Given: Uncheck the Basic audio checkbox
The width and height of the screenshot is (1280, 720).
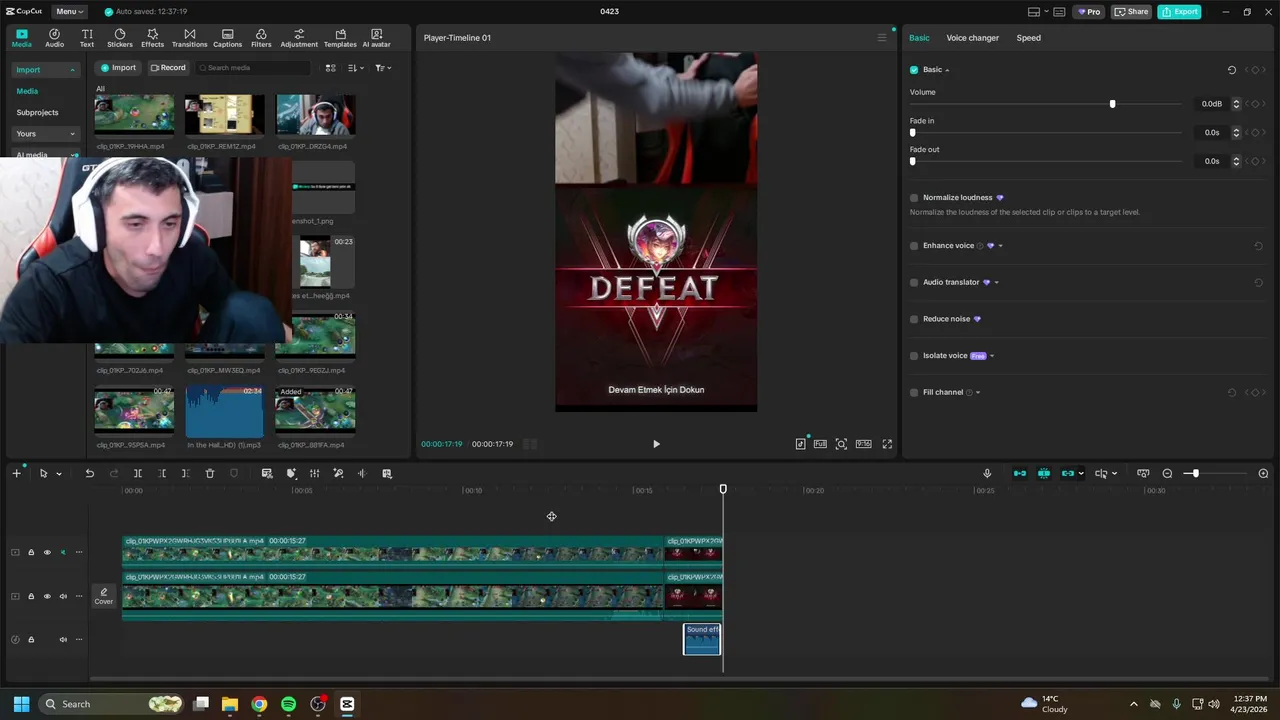Looking at the screenshot, I should click(914, 70).
